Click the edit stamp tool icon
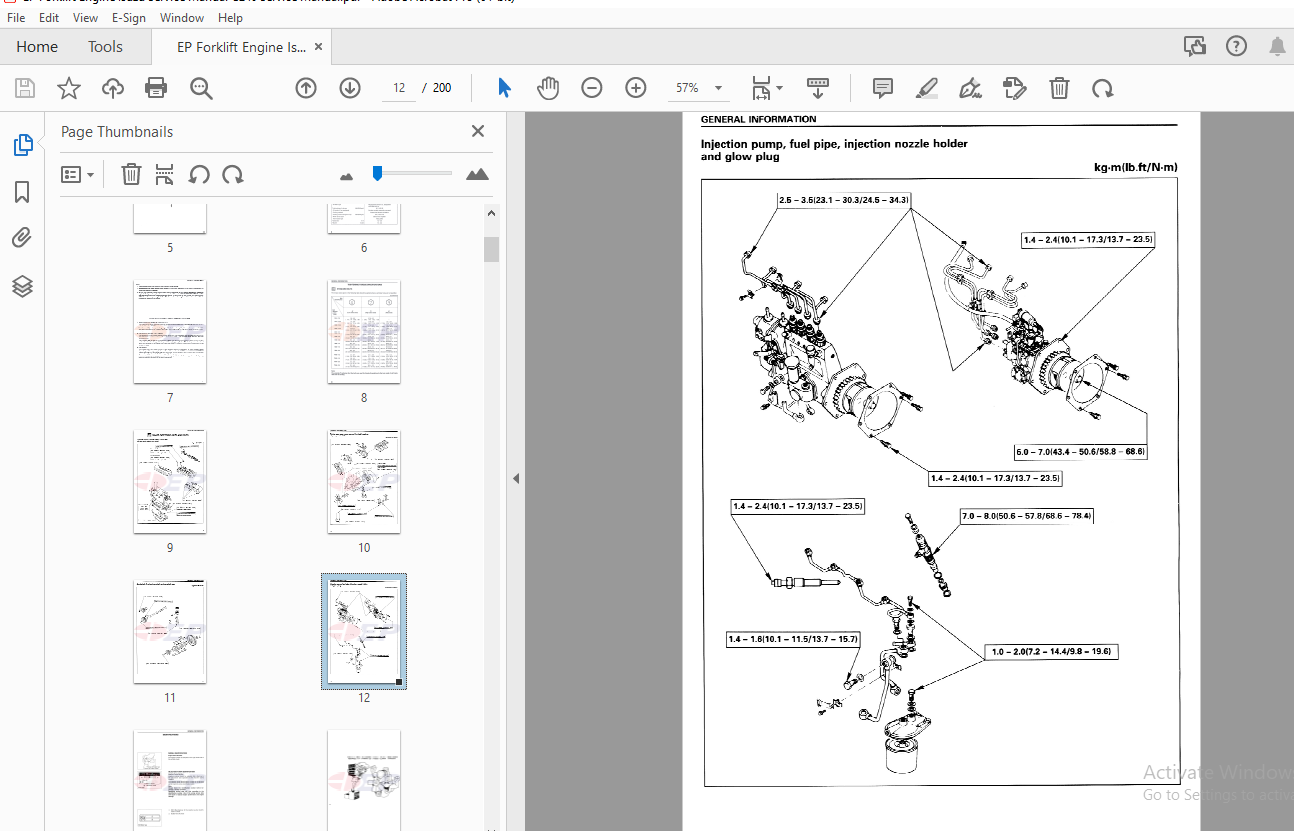 tap(1015, 88)
